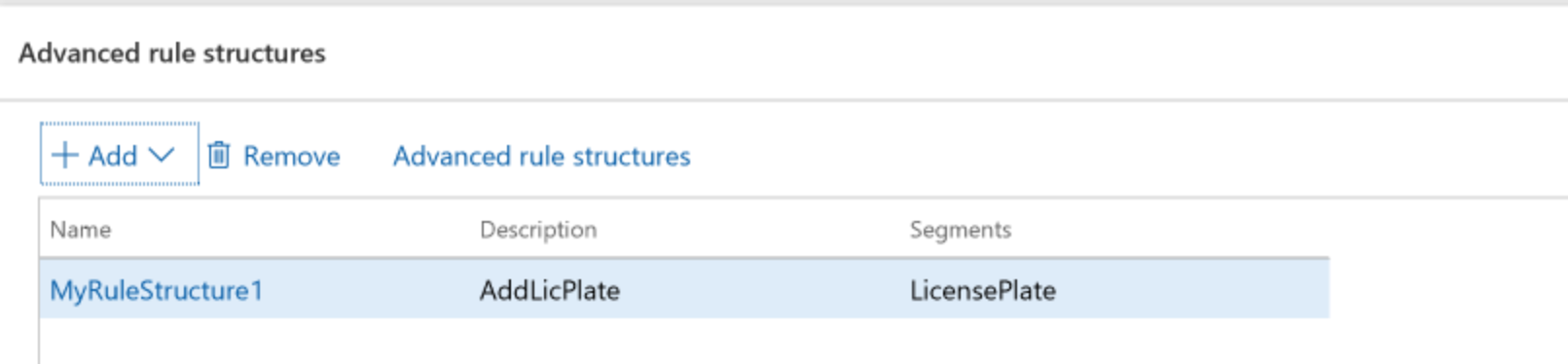Sort by the Description column header

[x=538, y=230]
